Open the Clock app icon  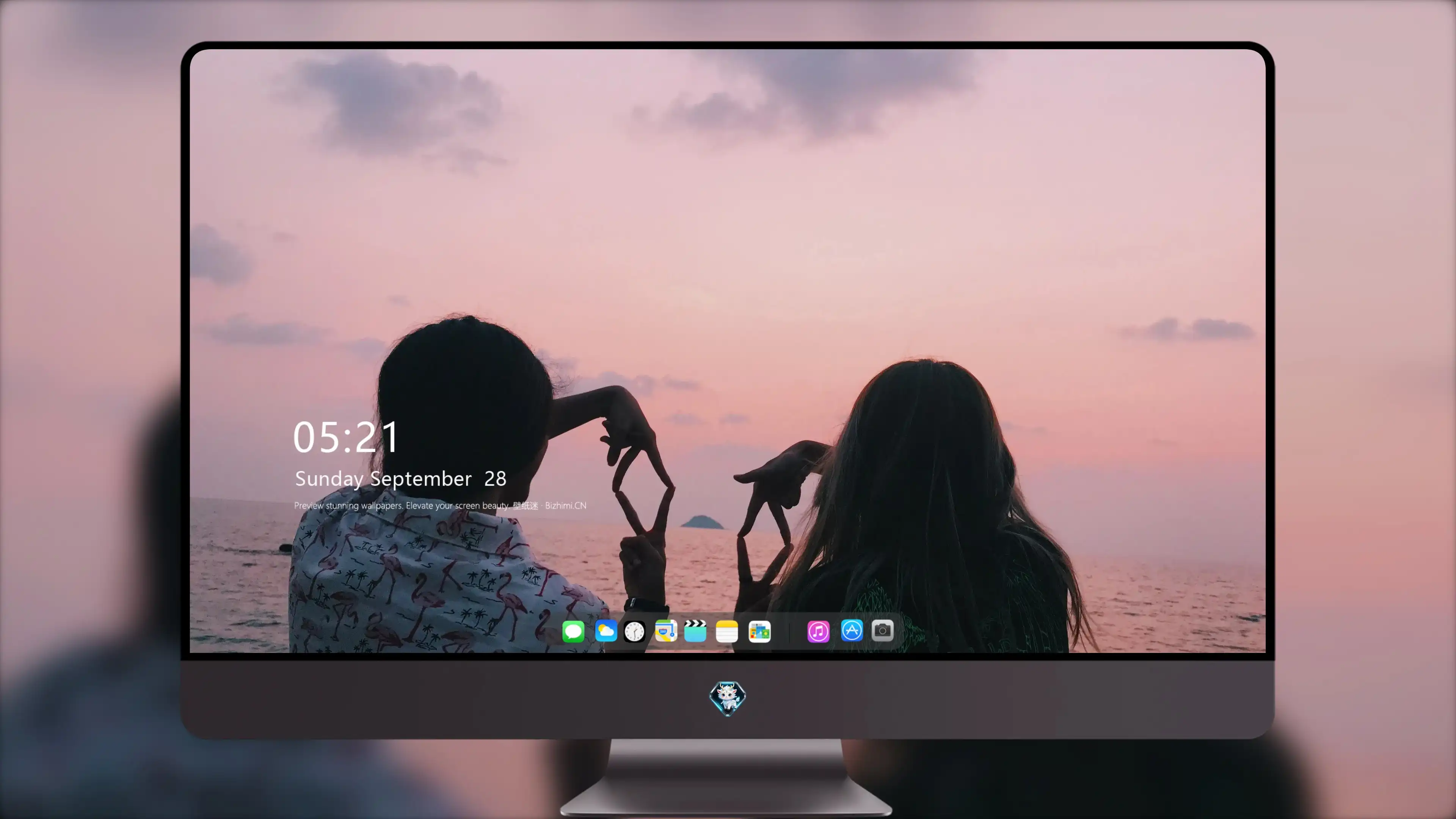(634, 631)
